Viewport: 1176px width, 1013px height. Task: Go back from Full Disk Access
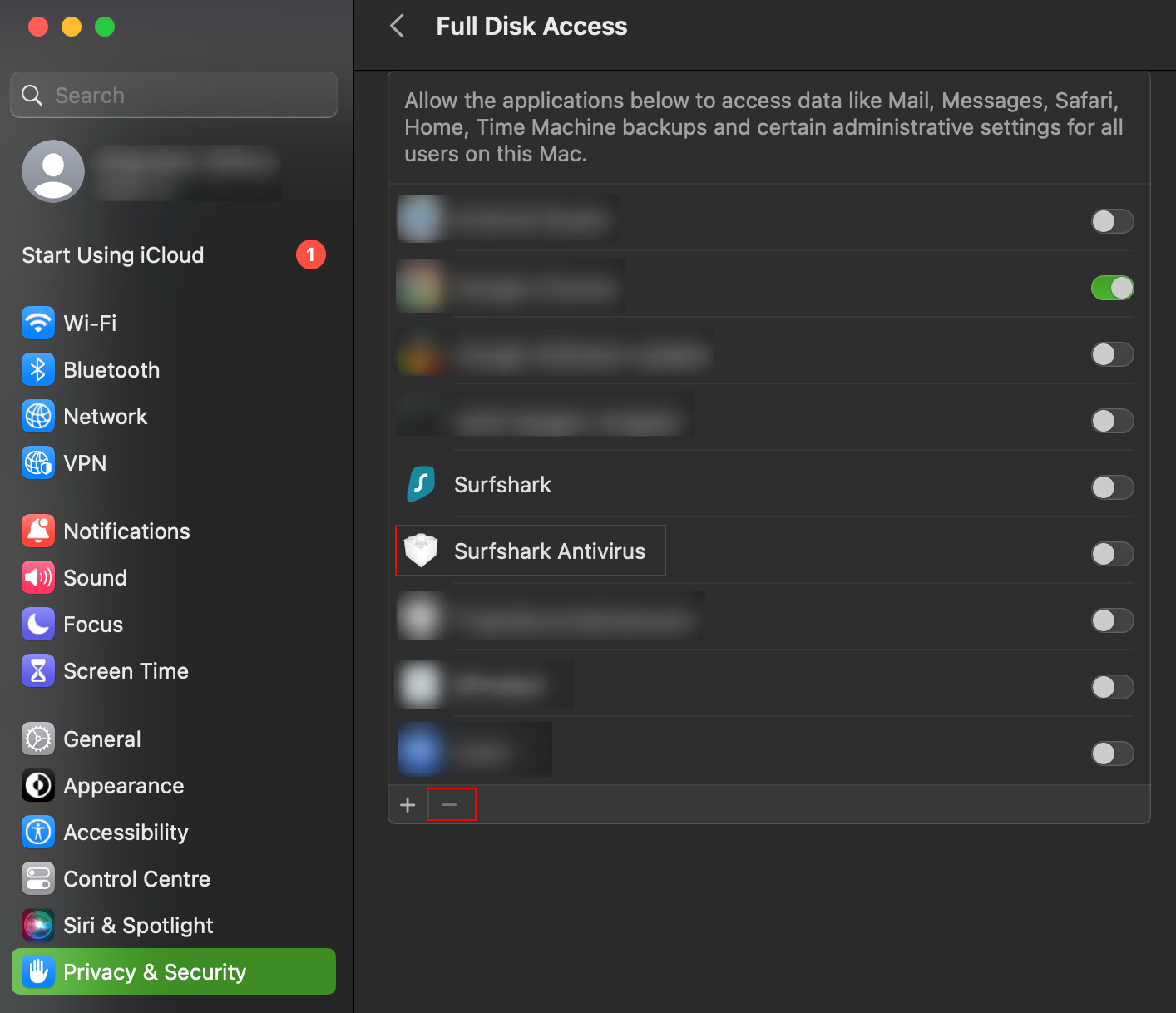click(x=398, y=27)
